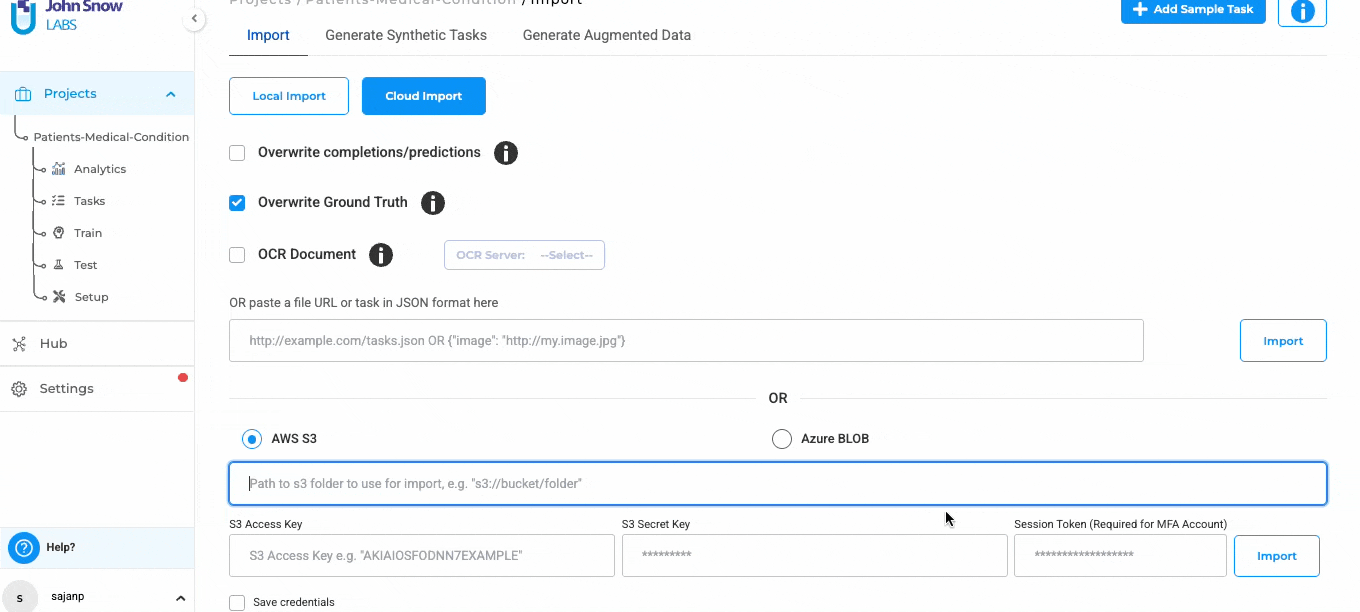1360x612 pixels.
Task: Click the Local Import button
Action: pos(289,96)
